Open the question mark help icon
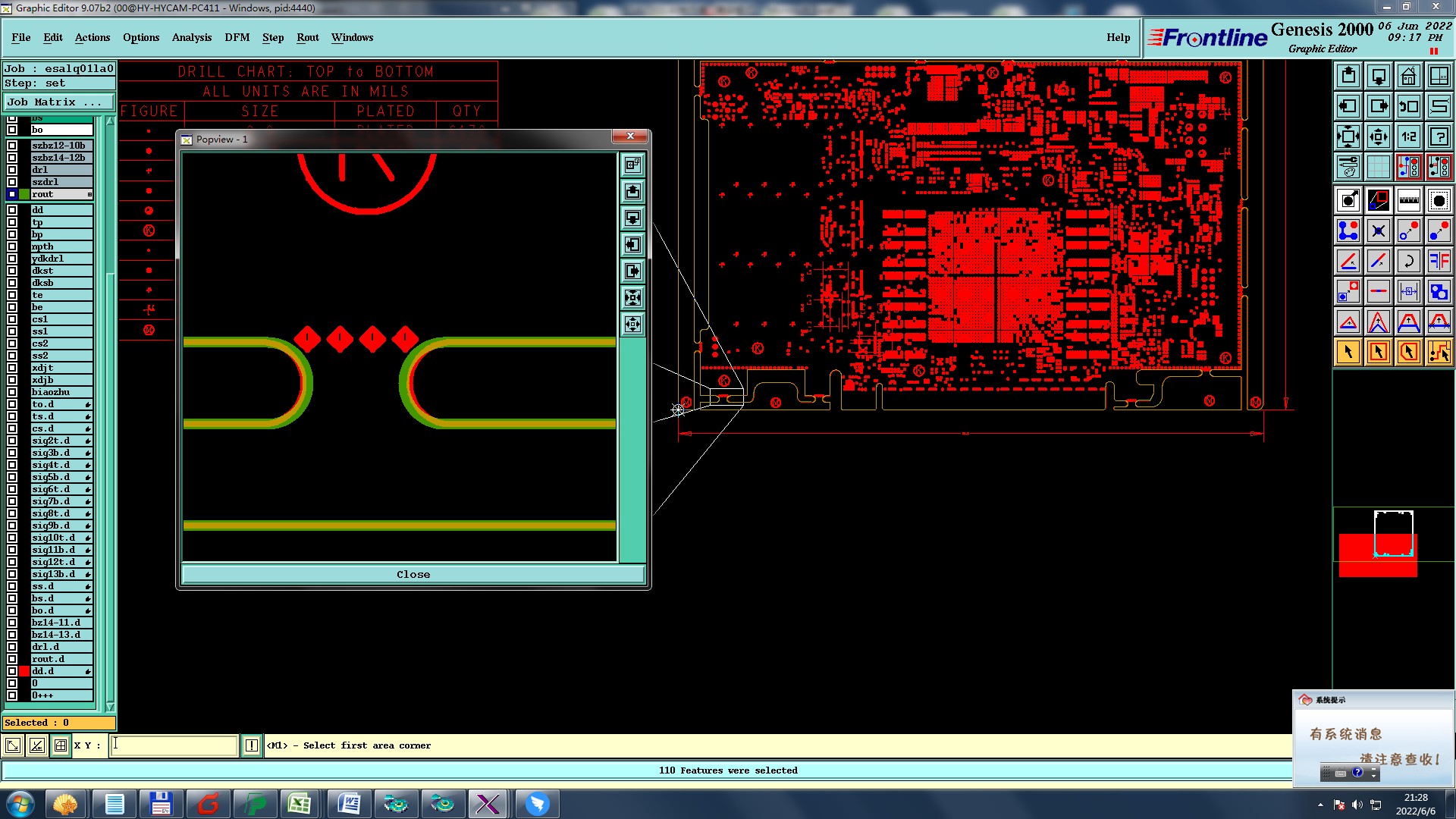The image size is (1456, 819). (x=1439, y=136)
